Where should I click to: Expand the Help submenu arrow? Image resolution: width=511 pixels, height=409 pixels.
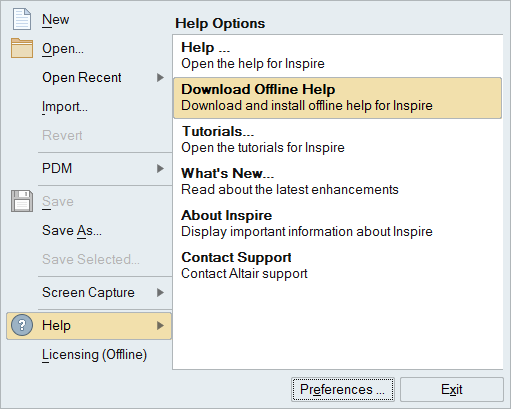tap(161, 326)
